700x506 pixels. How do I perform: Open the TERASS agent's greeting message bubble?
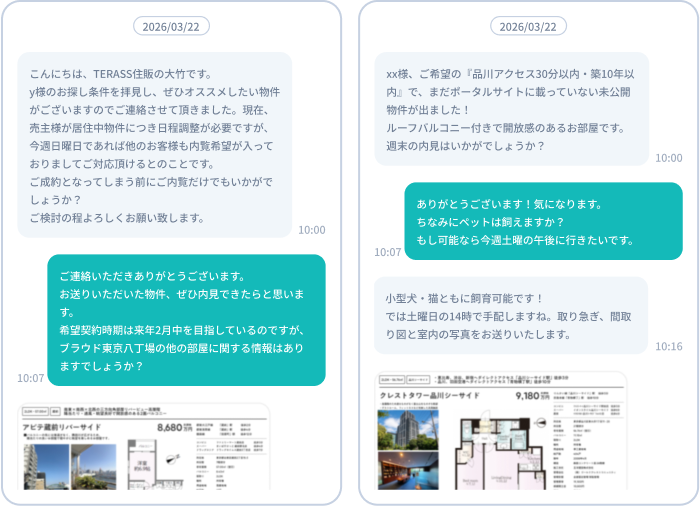155,145
